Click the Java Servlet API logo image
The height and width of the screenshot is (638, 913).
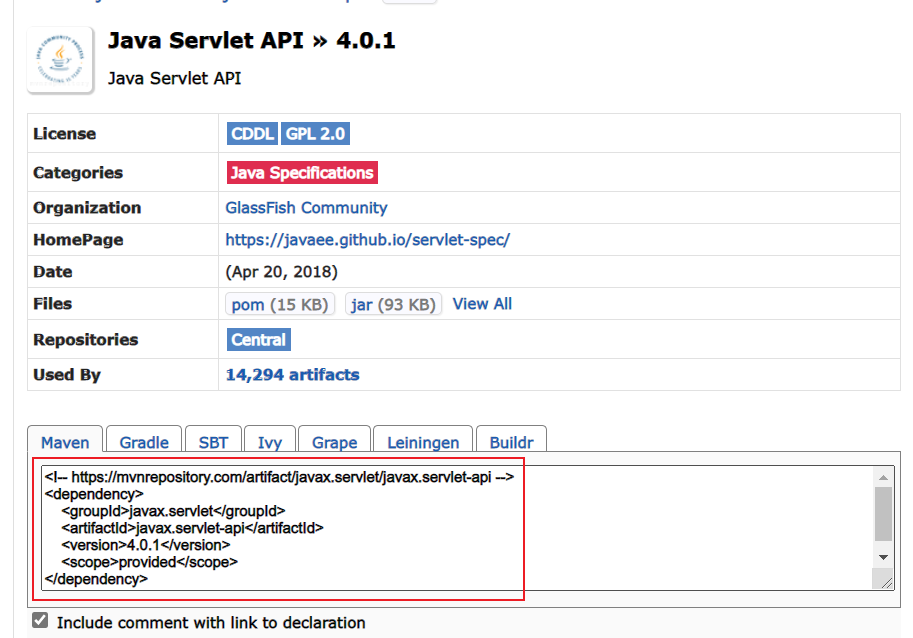[x=60, y=60]
